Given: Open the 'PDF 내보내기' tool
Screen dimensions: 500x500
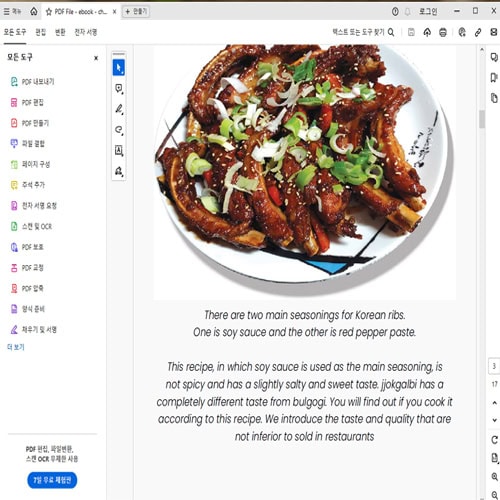Looking at the screenshot, I should 32,82.
